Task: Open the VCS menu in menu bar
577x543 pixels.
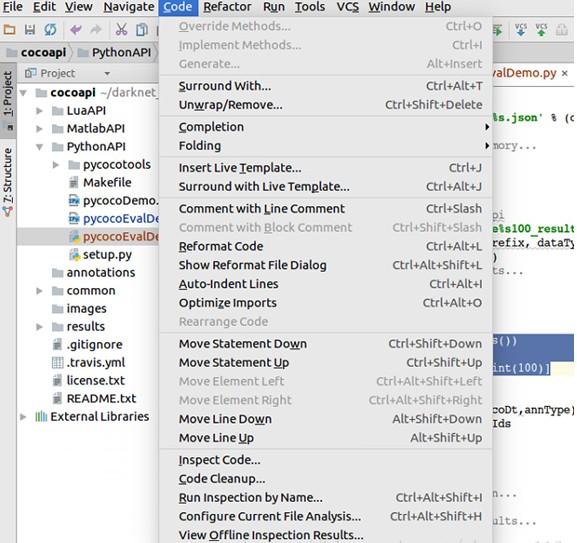Action: [x=347, y=7]
